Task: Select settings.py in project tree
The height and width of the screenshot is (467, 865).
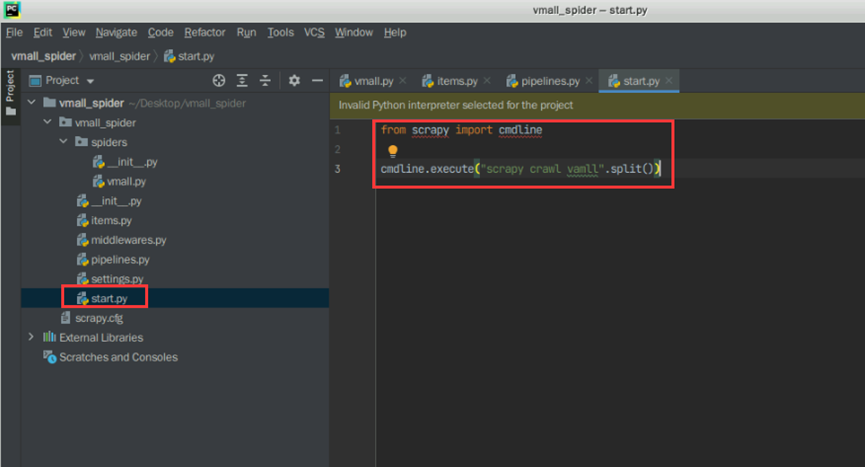Action: click(x=117, y=279)
